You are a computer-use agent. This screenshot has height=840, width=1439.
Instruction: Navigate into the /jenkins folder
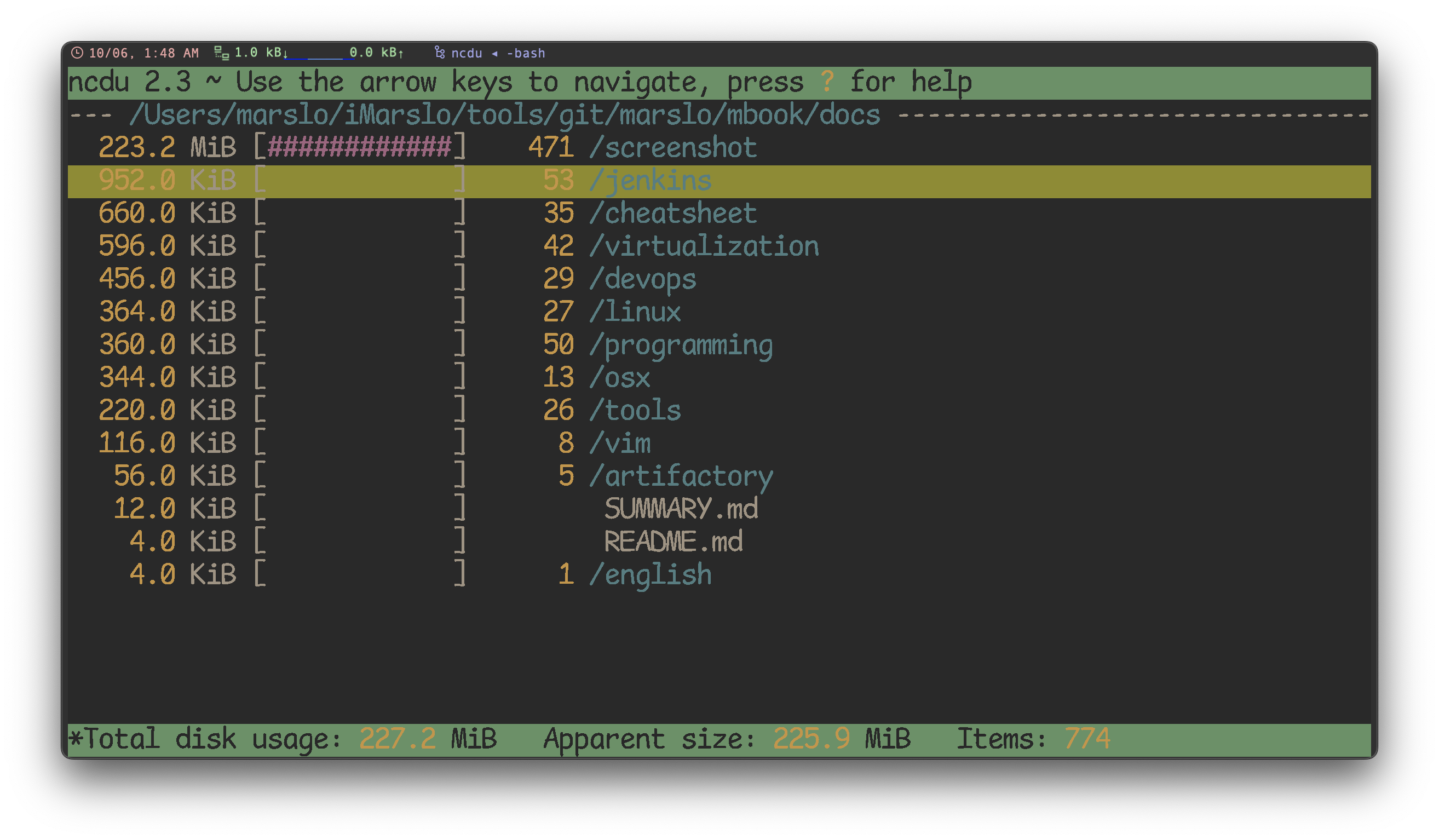[x=653, y=179]
